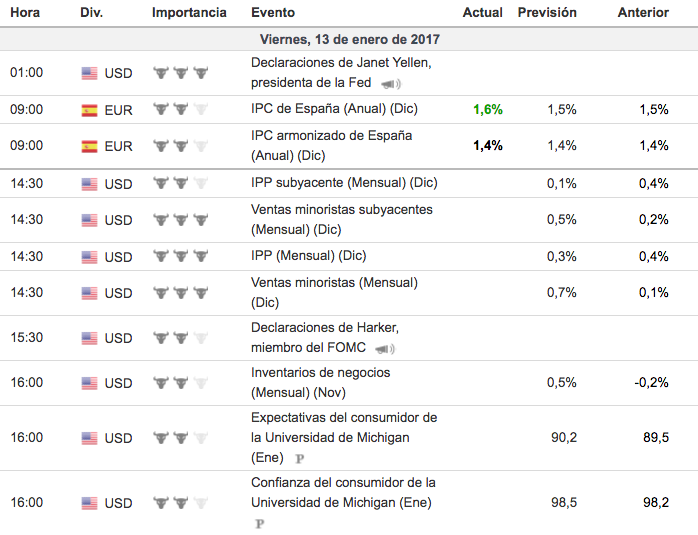
Task: Click preliminary P icon under Confianza del consumidor
Action: tap(260, 523)
